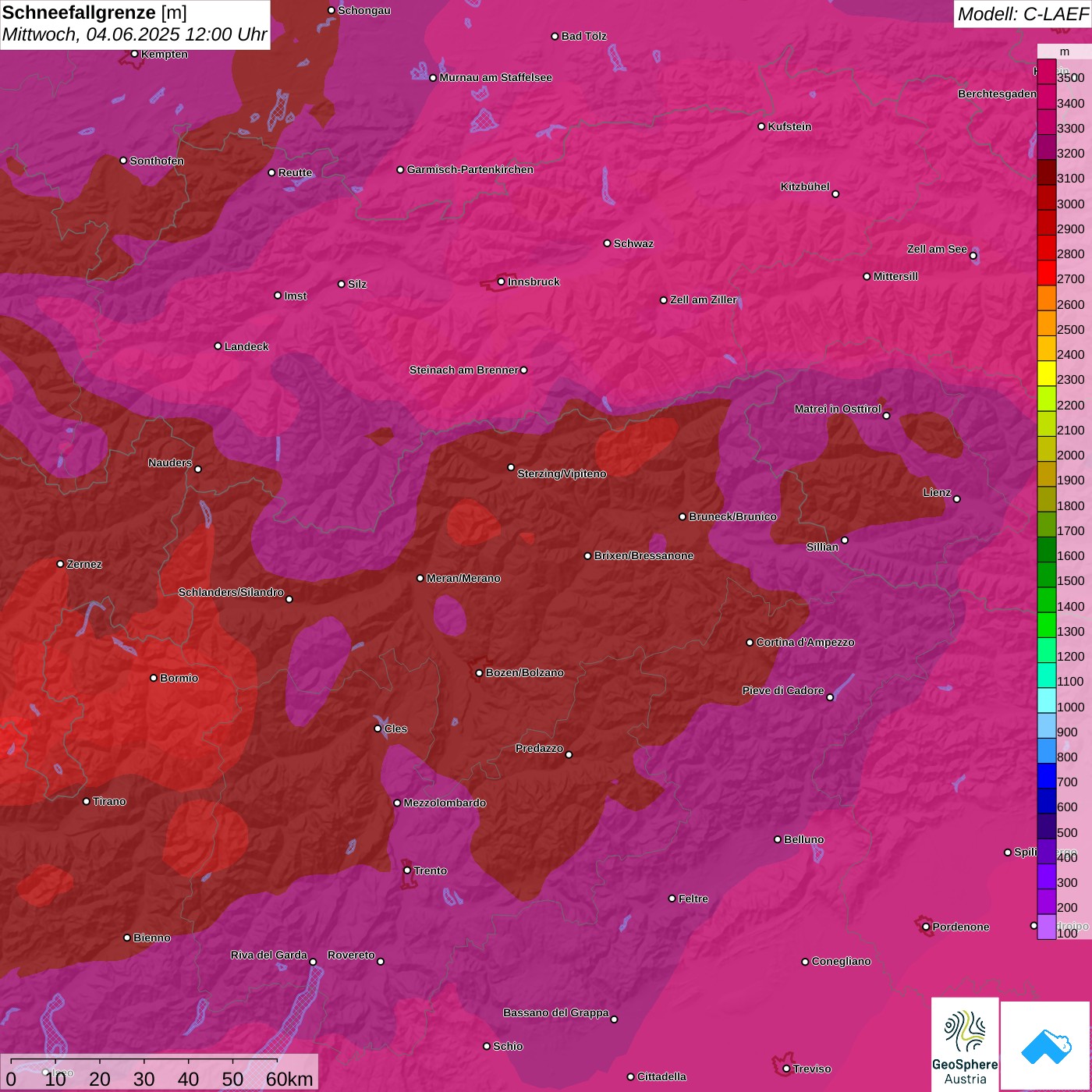Click the Cittadella label
The height and width of the screenshot is (1092, 1092).
(x=662, y=1076)
